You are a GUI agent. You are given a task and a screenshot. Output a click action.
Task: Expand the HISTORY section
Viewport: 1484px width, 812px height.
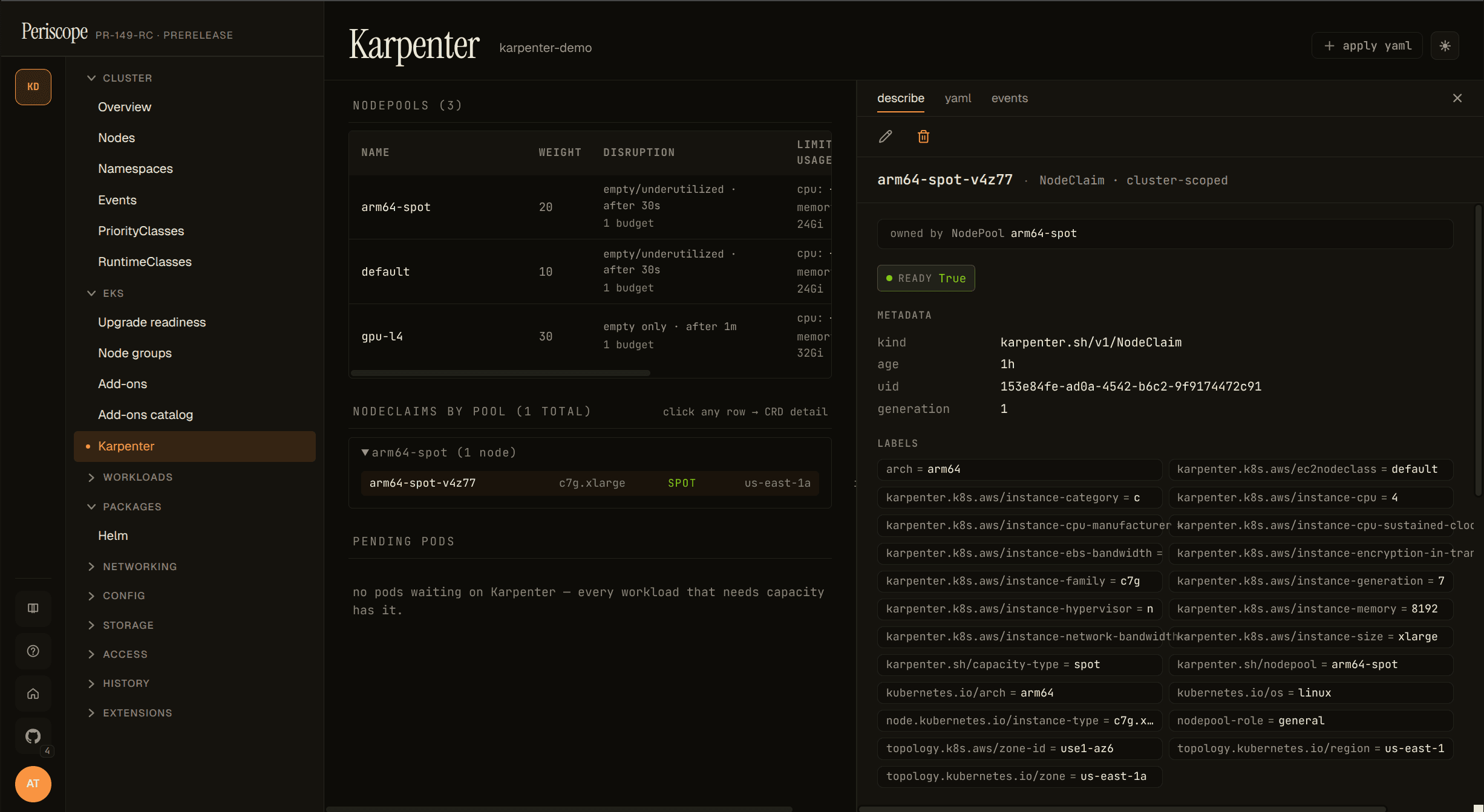coord(119,683)
